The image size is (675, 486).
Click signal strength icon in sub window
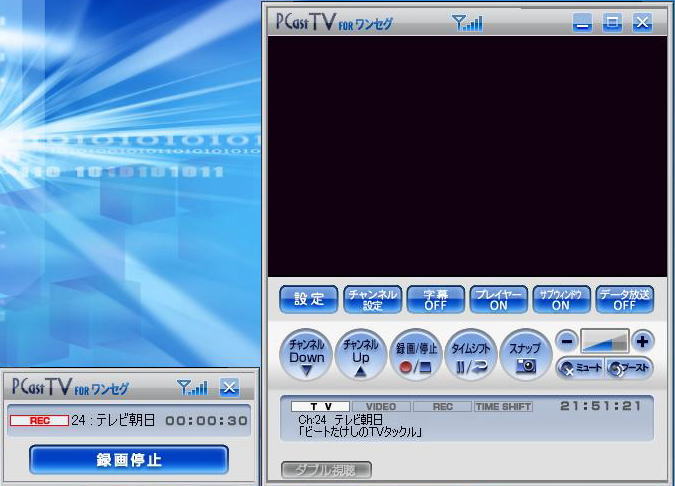[x=192, y=387]
